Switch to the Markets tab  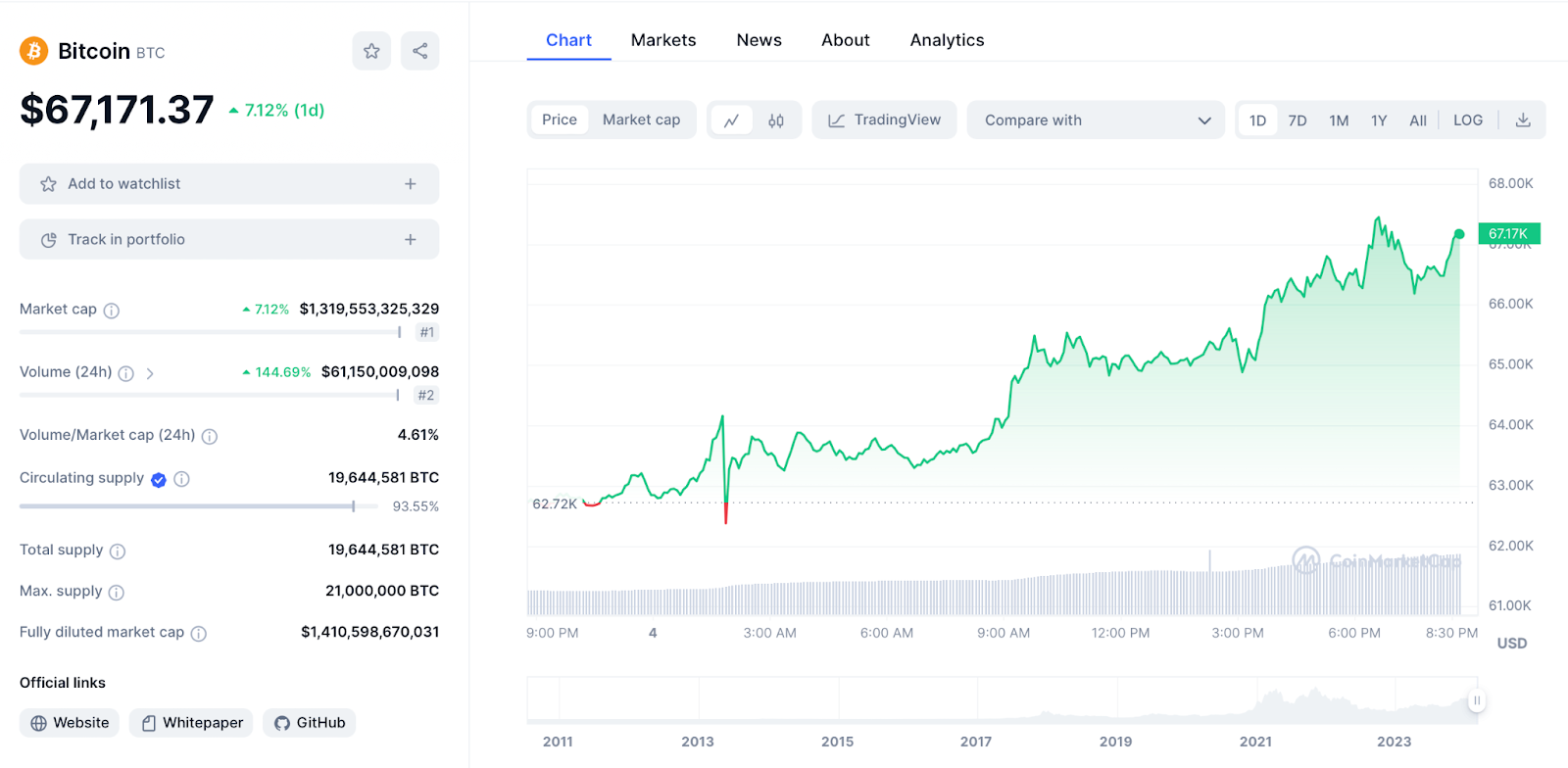(663, 40)
